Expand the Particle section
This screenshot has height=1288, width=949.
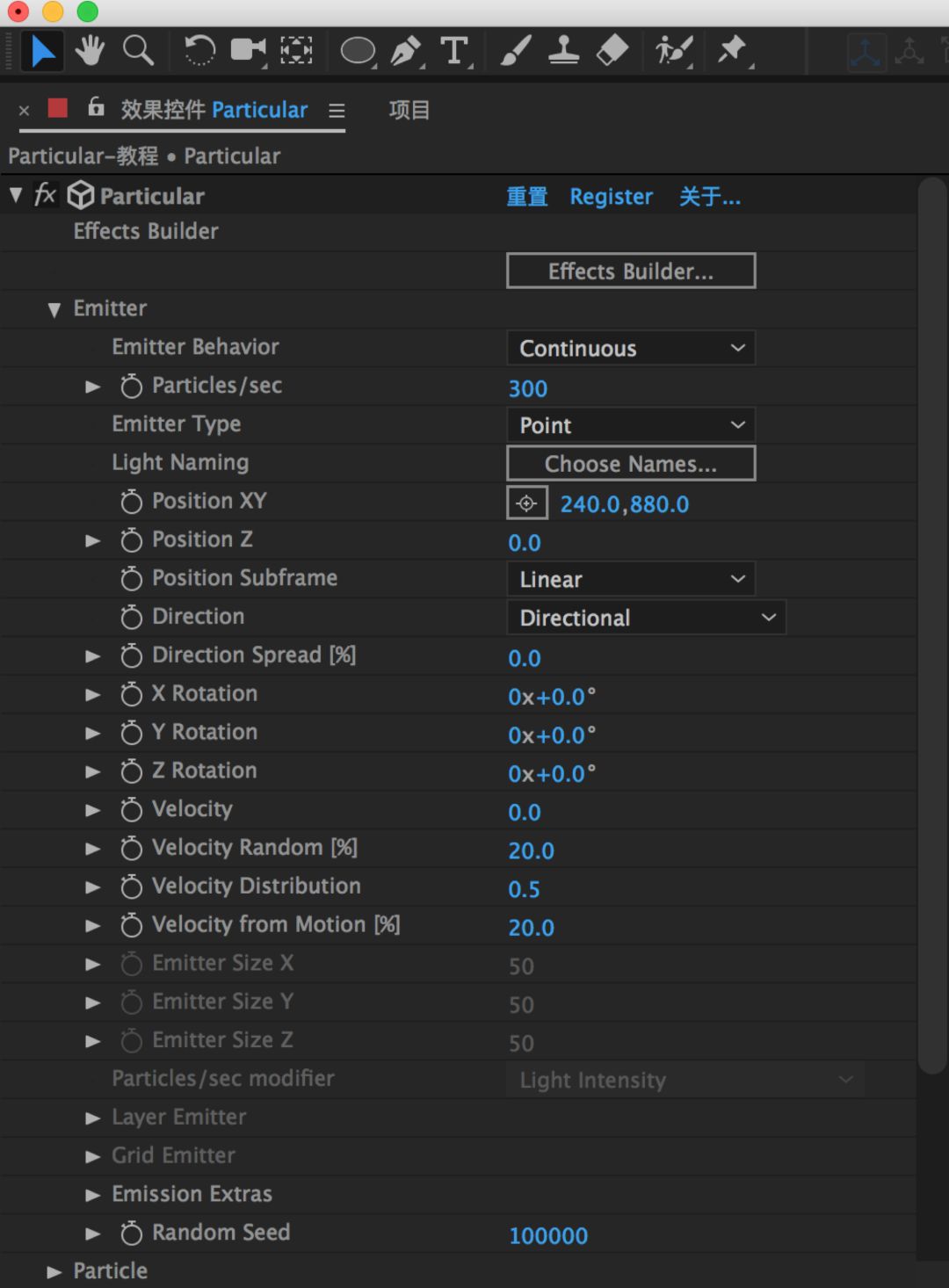point(54,1272)
